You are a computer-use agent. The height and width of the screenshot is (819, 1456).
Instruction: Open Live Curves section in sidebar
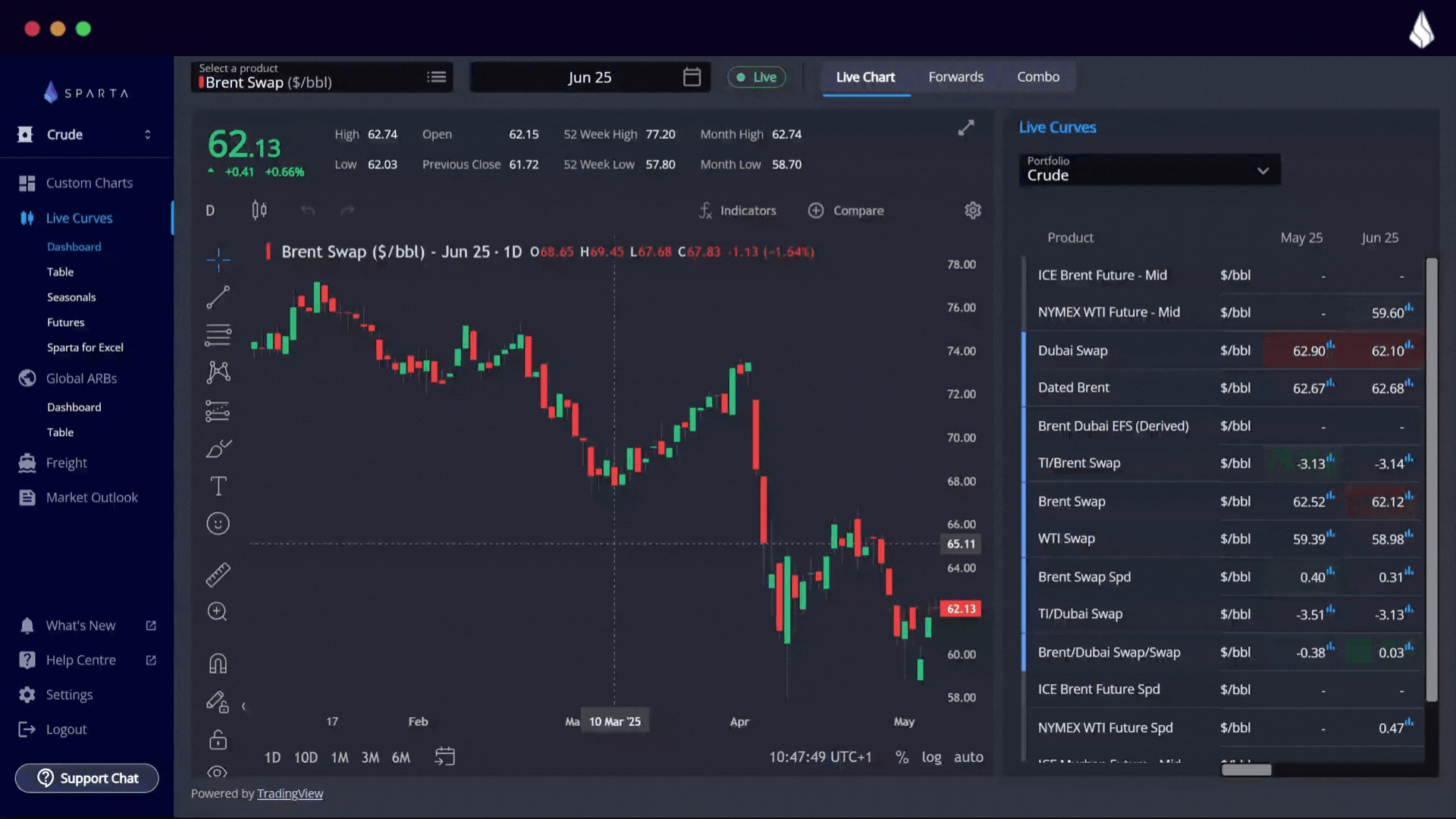[79, 218]
